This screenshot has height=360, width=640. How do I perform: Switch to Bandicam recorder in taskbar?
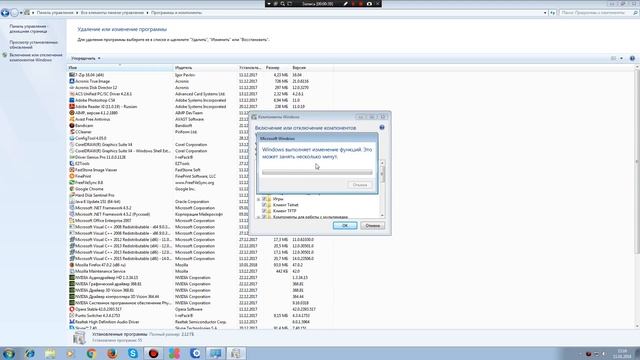(153, 353)
